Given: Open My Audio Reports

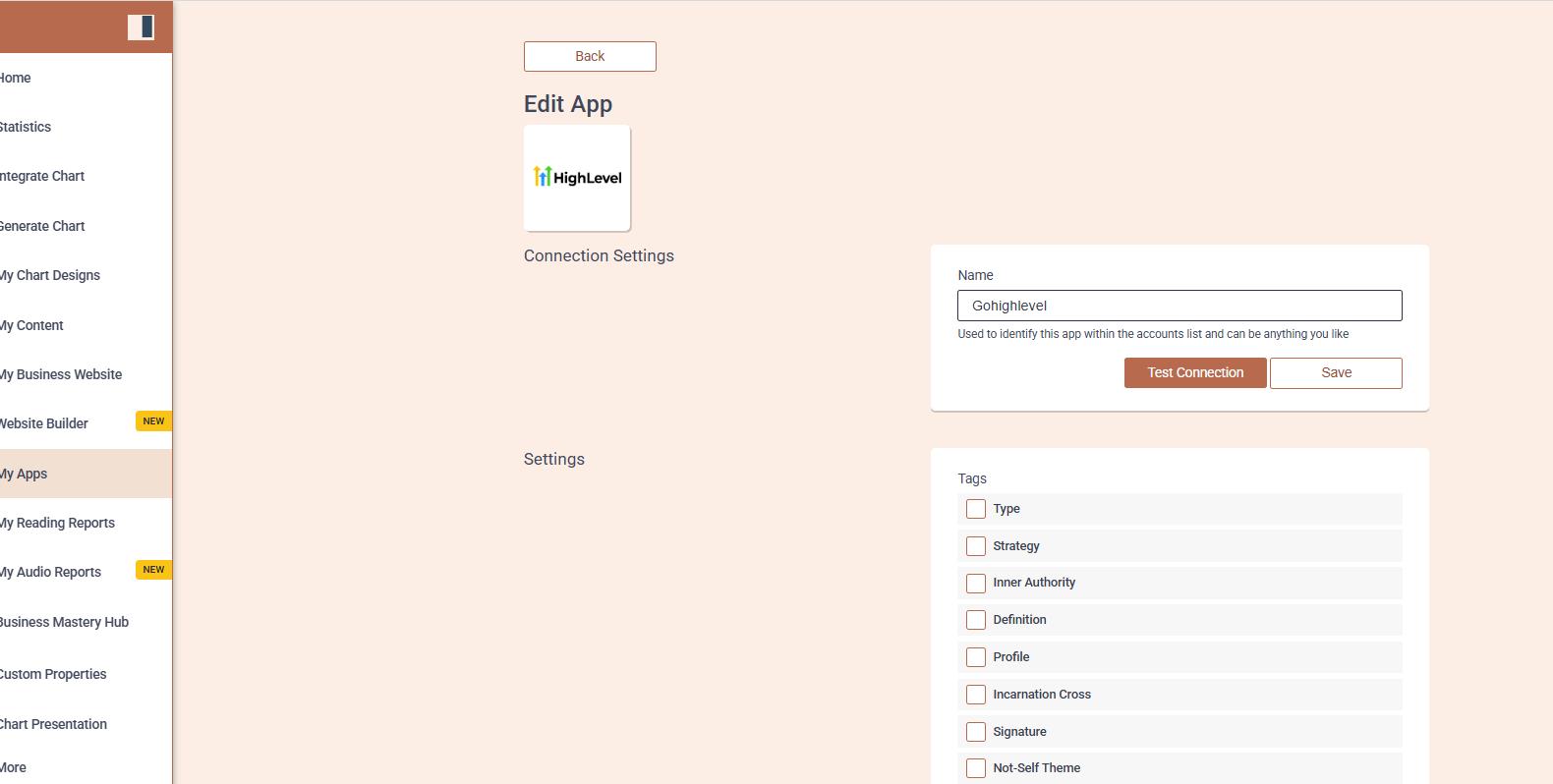Looking at the screenshot, I should 50,572.
